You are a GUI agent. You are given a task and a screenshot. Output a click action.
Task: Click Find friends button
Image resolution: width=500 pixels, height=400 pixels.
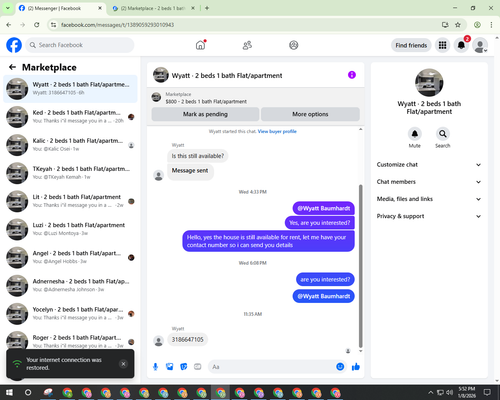[x=411, y=45]
